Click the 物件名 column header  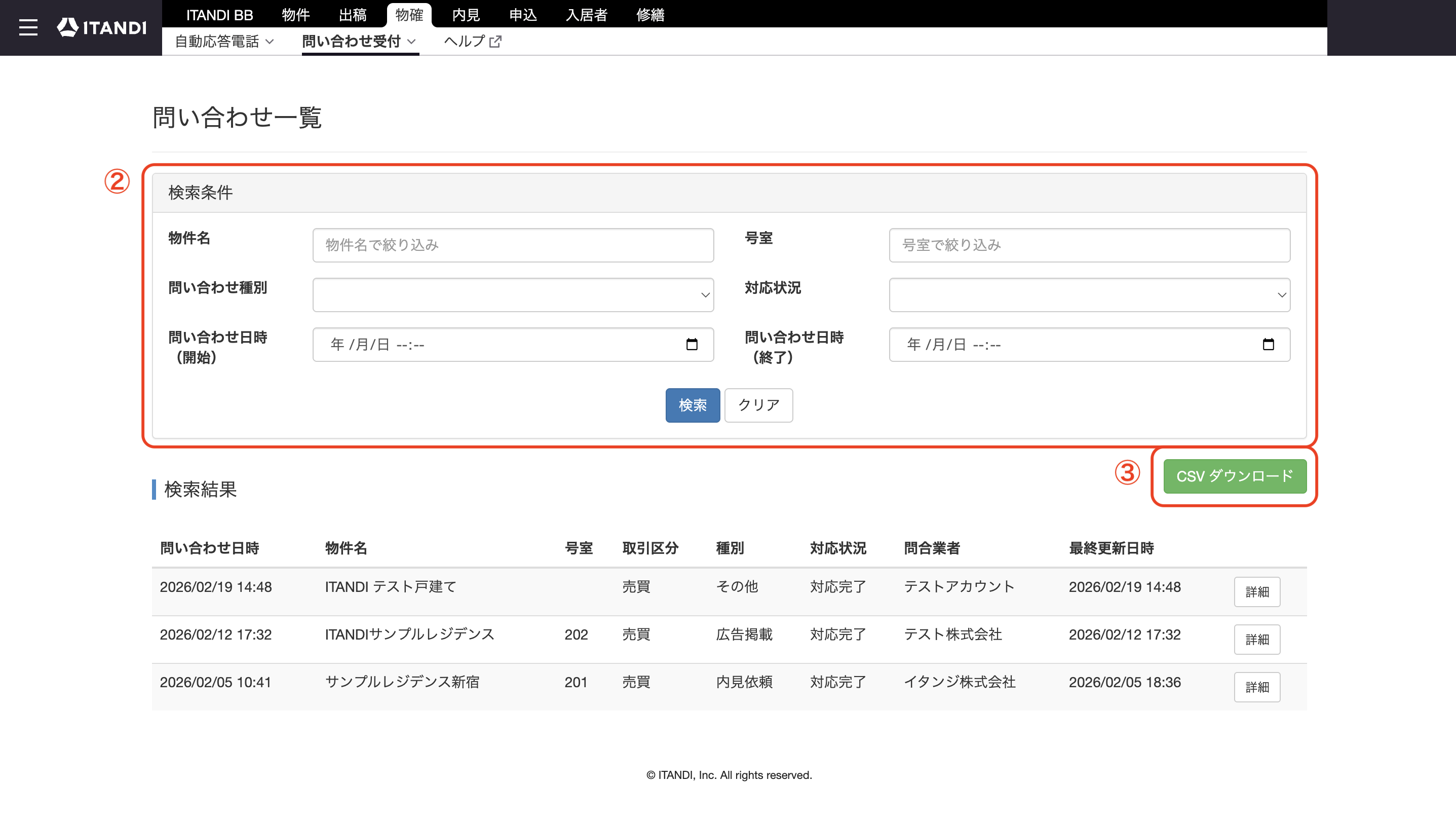346,548
